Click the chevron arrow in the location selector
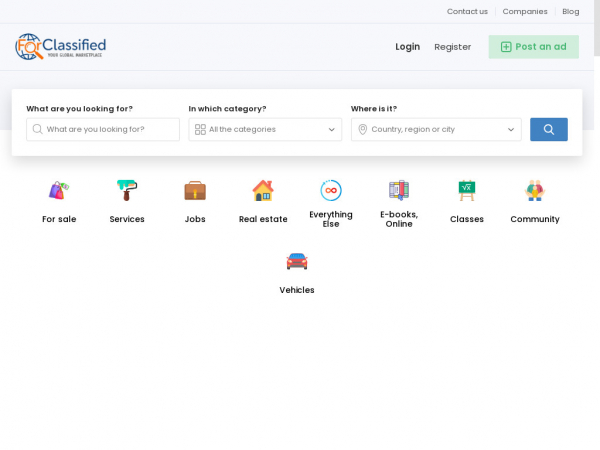Screen dimensions: 600x450 point(511,129)
